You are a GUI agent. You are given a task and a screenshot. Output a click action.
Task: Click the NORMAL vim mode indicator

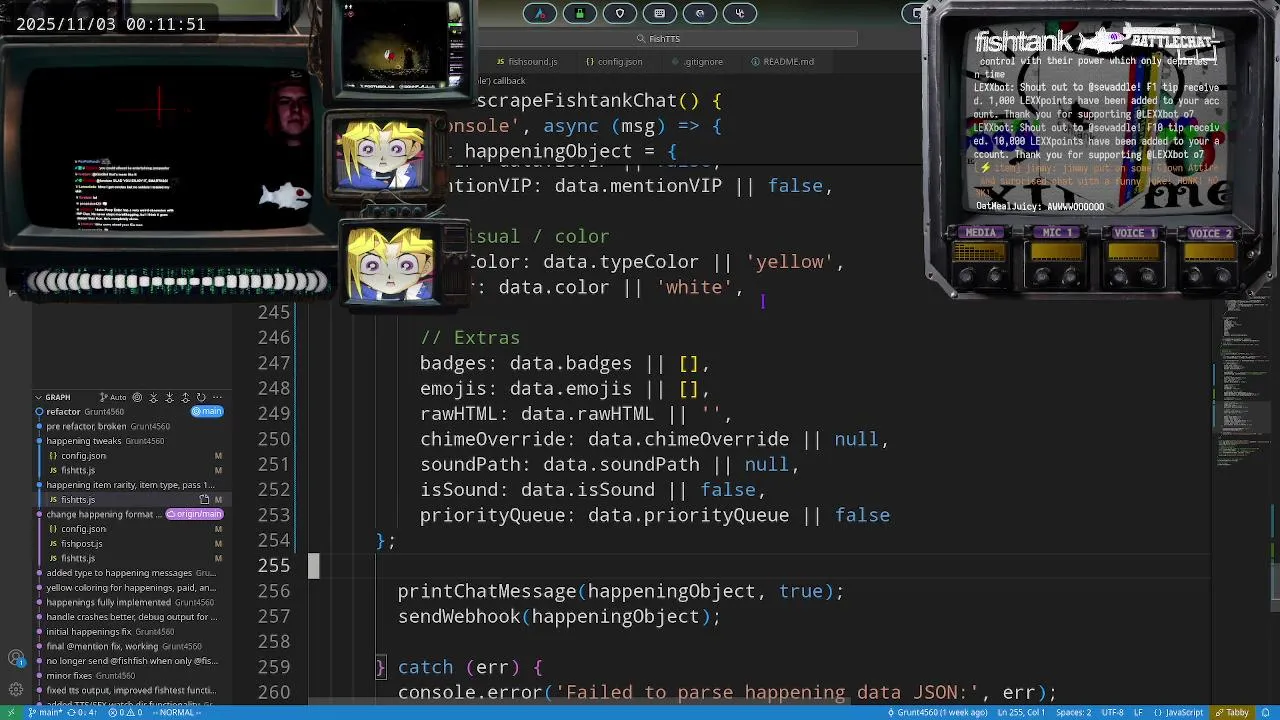[x=177, y=712]
